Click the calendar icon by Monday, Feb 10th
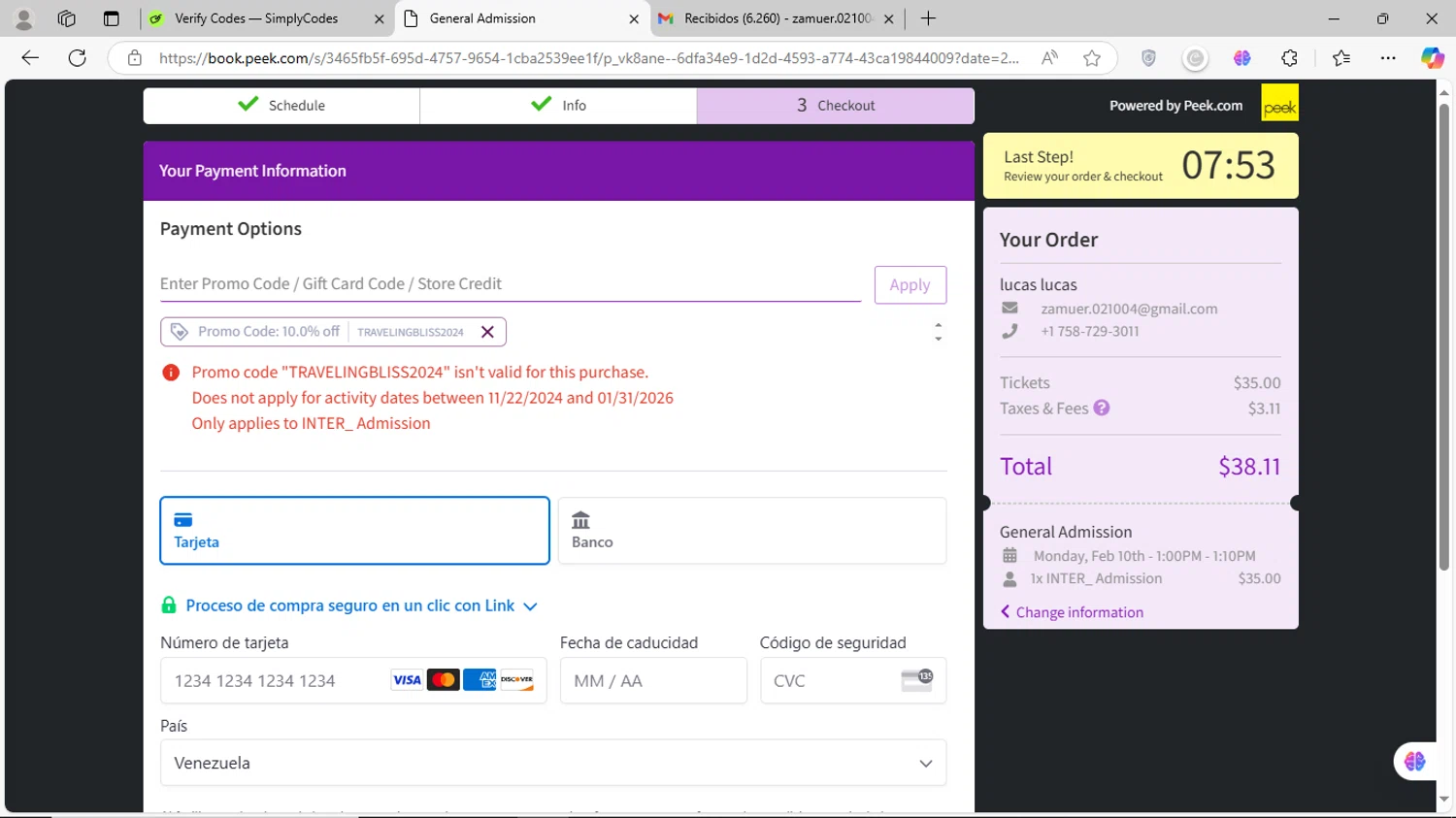Image resolution: width=1456 pixels, height=818 pixels. point(1009,556)
